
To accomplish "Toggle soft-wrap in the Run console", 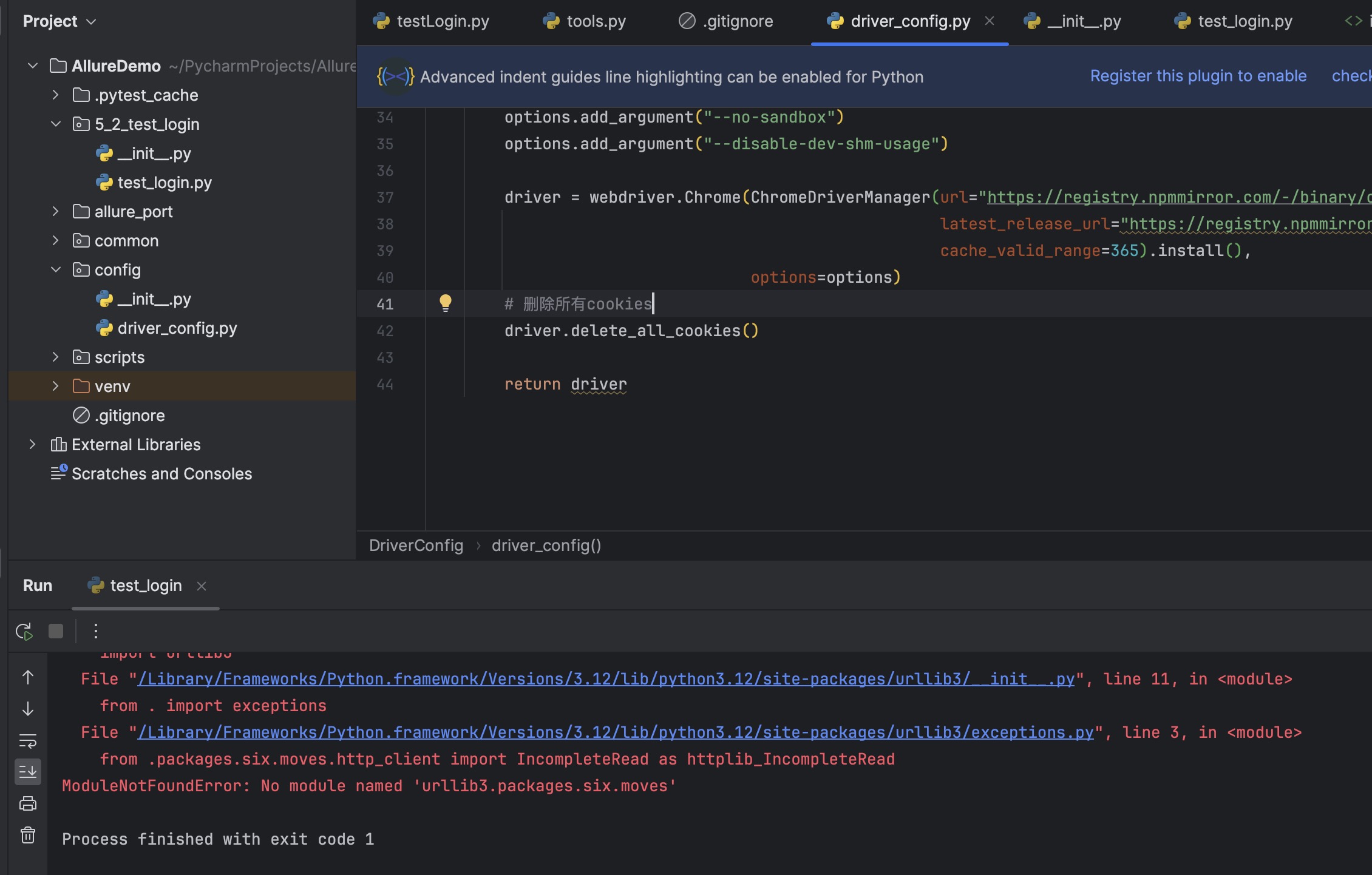I will point(28,740).
